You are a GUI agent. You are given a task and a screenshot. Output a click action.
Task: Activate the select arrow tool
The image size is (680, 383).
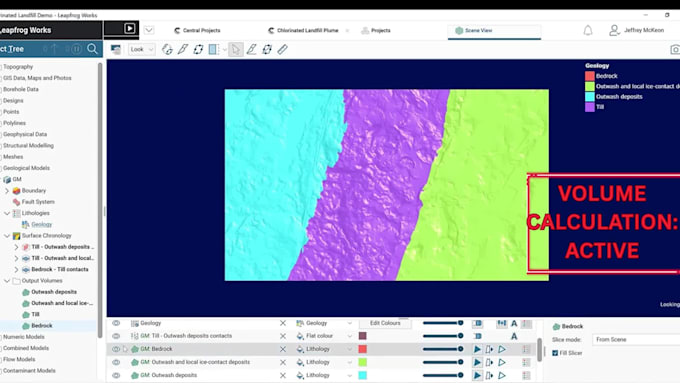tap(235, 49)
